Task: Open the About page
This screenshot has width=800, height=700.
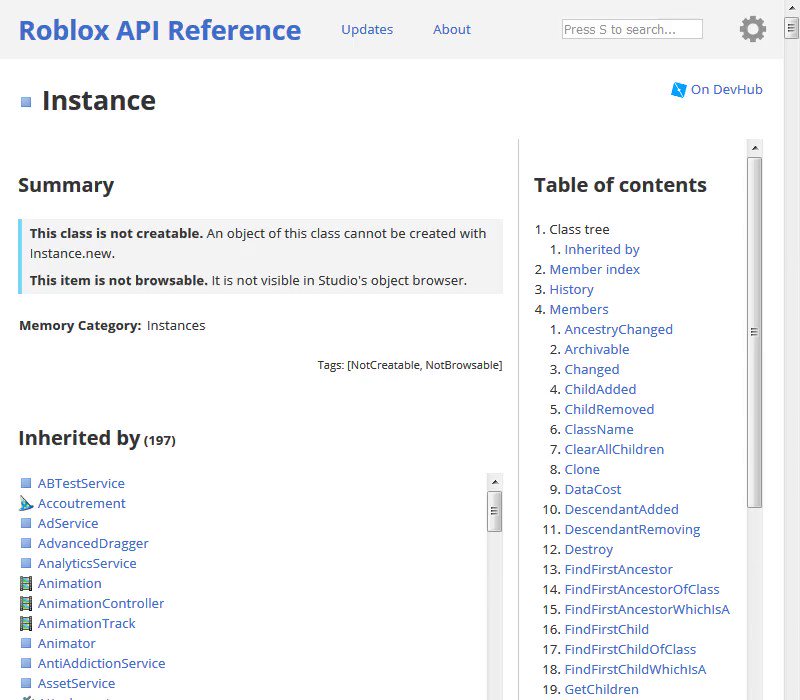Action: click(x=452, y=30)
